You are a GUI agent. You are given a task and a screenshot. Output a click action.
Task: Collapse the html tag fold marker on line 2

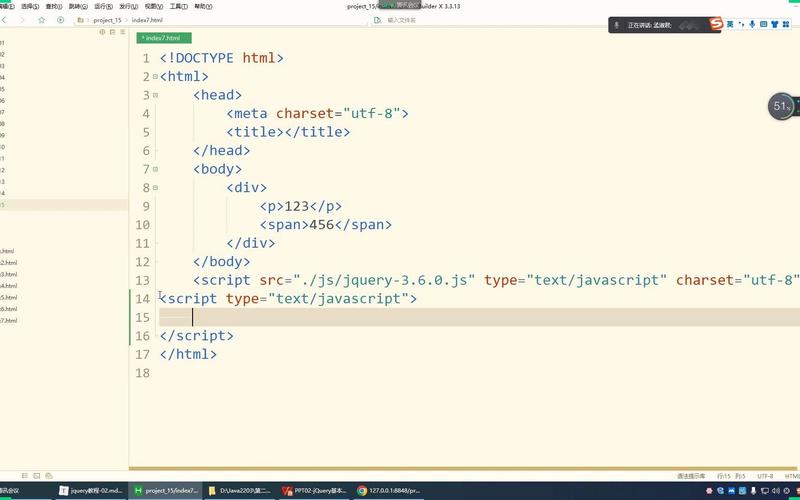(x=155, y=77)
